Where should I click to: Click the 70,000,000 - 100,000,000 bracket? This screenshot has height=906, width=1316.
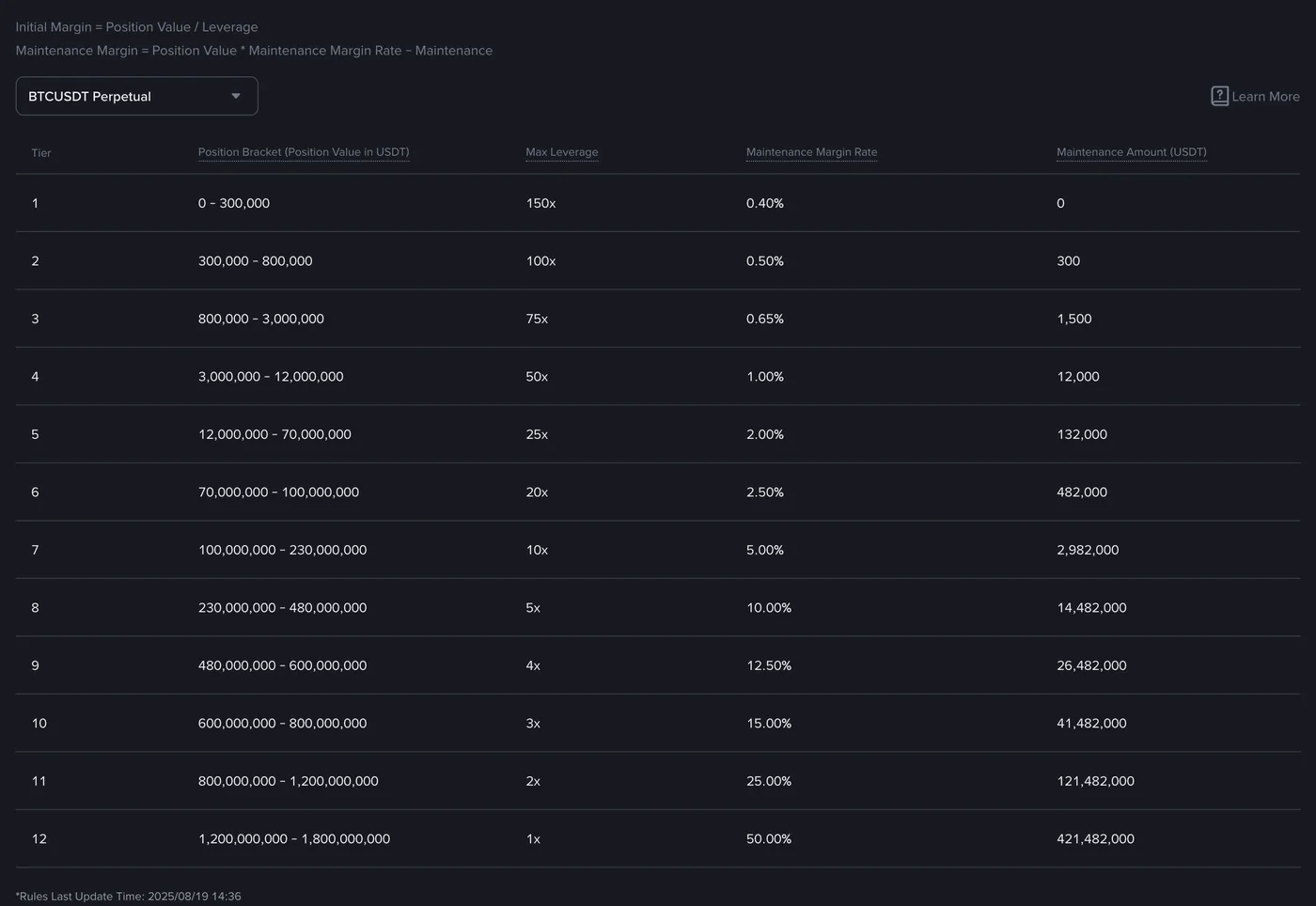(278, 492)
